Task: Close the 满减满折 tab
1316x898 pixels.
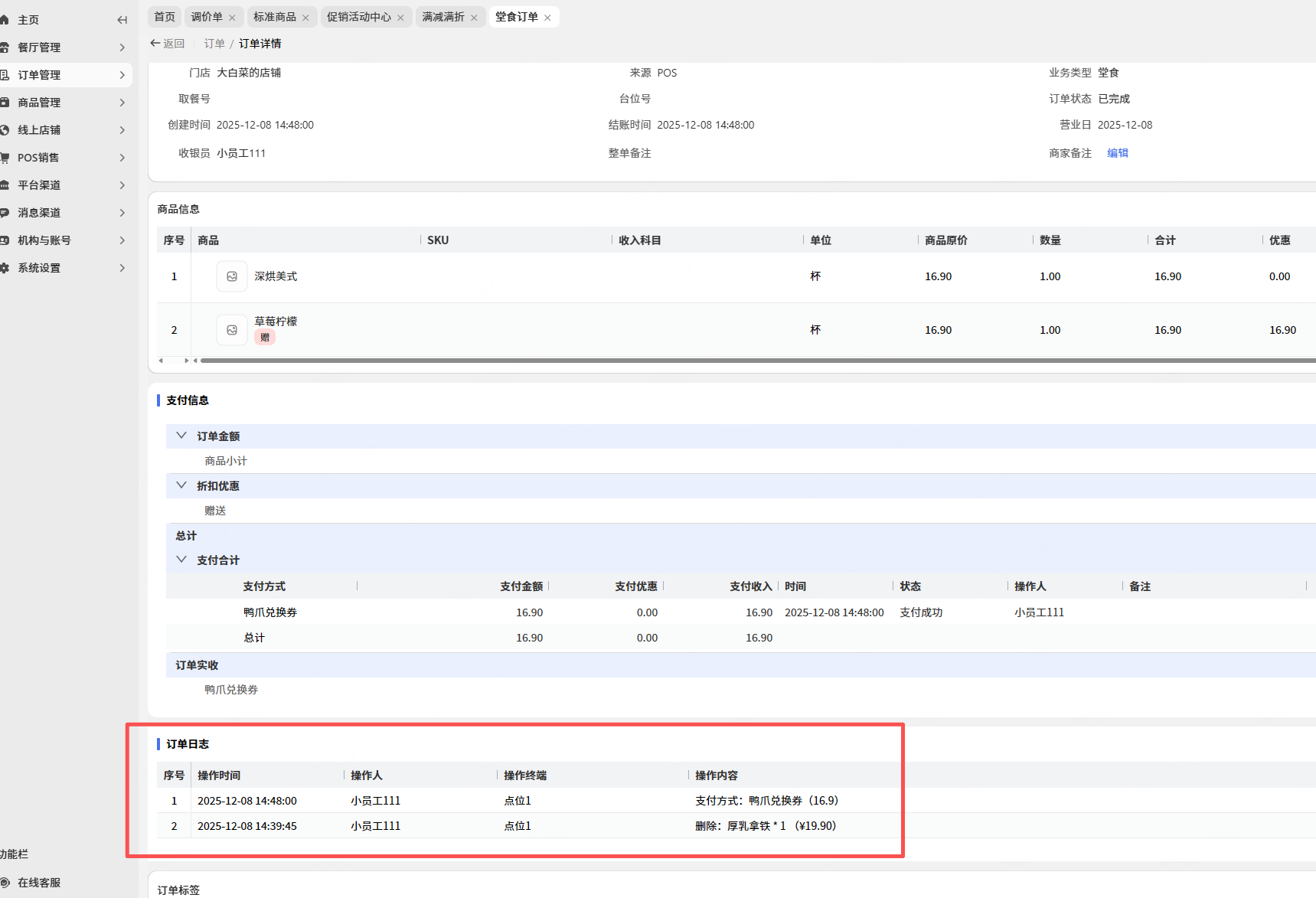Action: click(474, 18)
